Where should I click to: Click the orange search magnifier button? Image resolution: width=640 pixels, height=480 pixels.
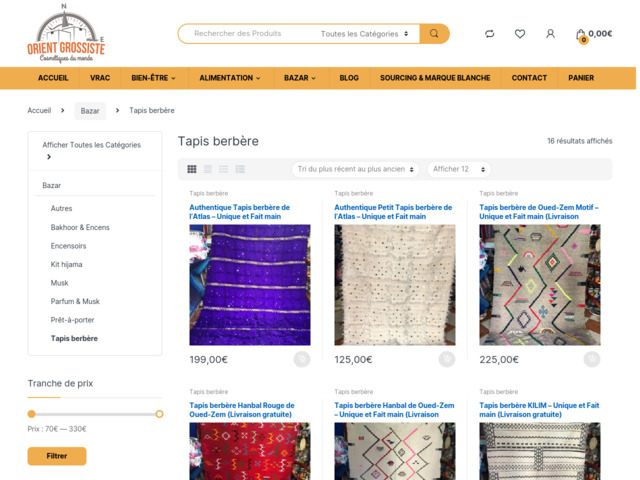pos(434,34)
